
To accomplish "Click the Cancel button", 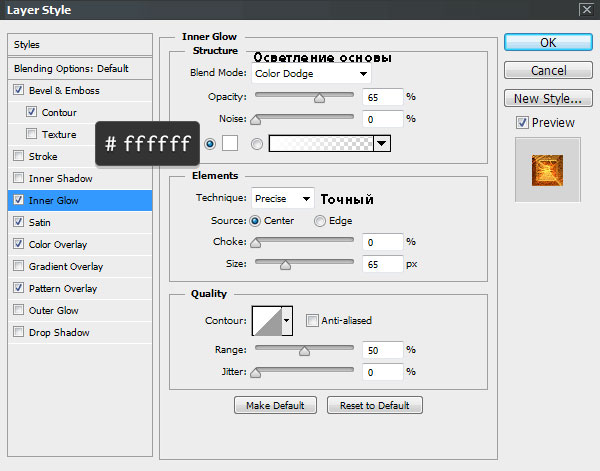I will 548,70.
